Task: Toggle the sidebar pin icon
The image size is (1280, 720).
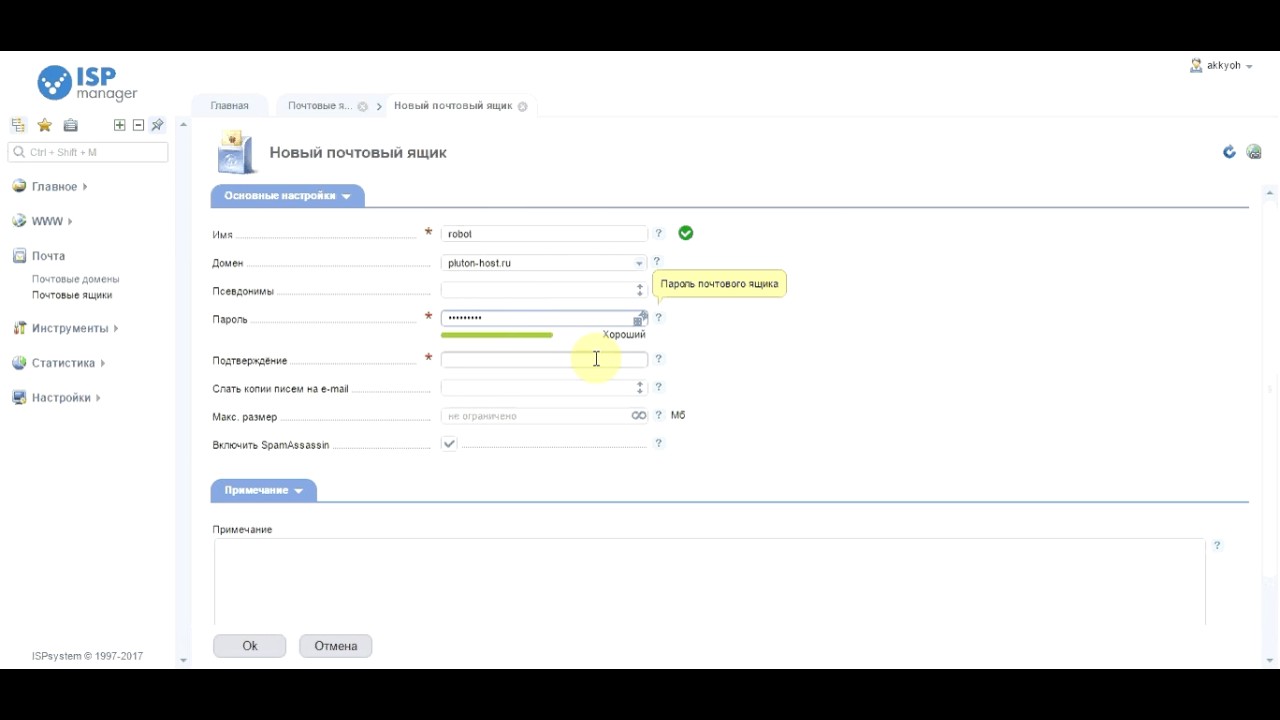Action: 157,125
